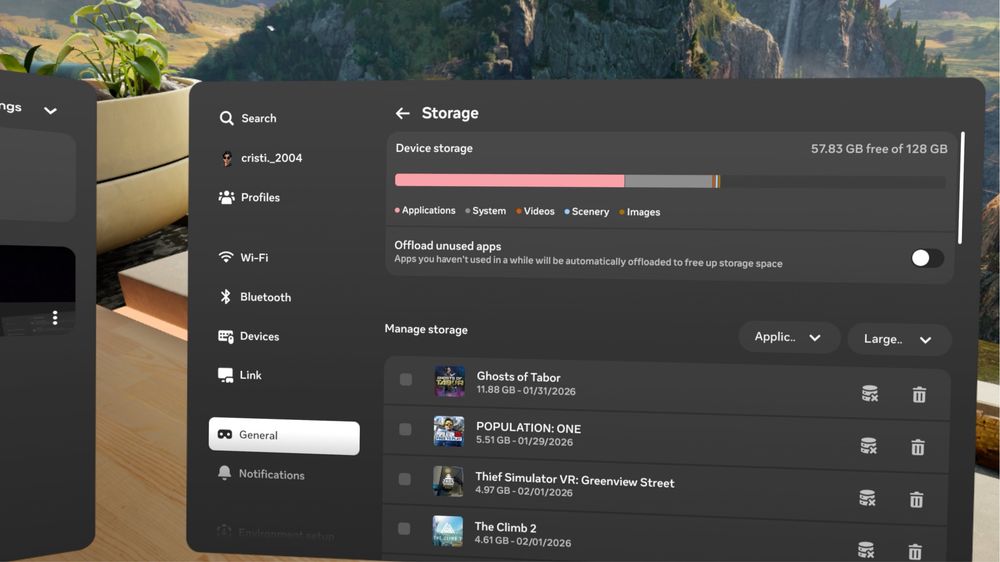Click the Notifications bell icon
This screenshot has height=562, width=1000.
224,473
